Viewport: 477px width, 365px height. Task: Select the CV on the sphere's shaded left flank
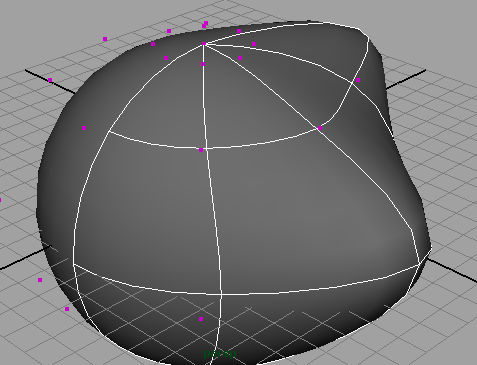pos(84,128)
